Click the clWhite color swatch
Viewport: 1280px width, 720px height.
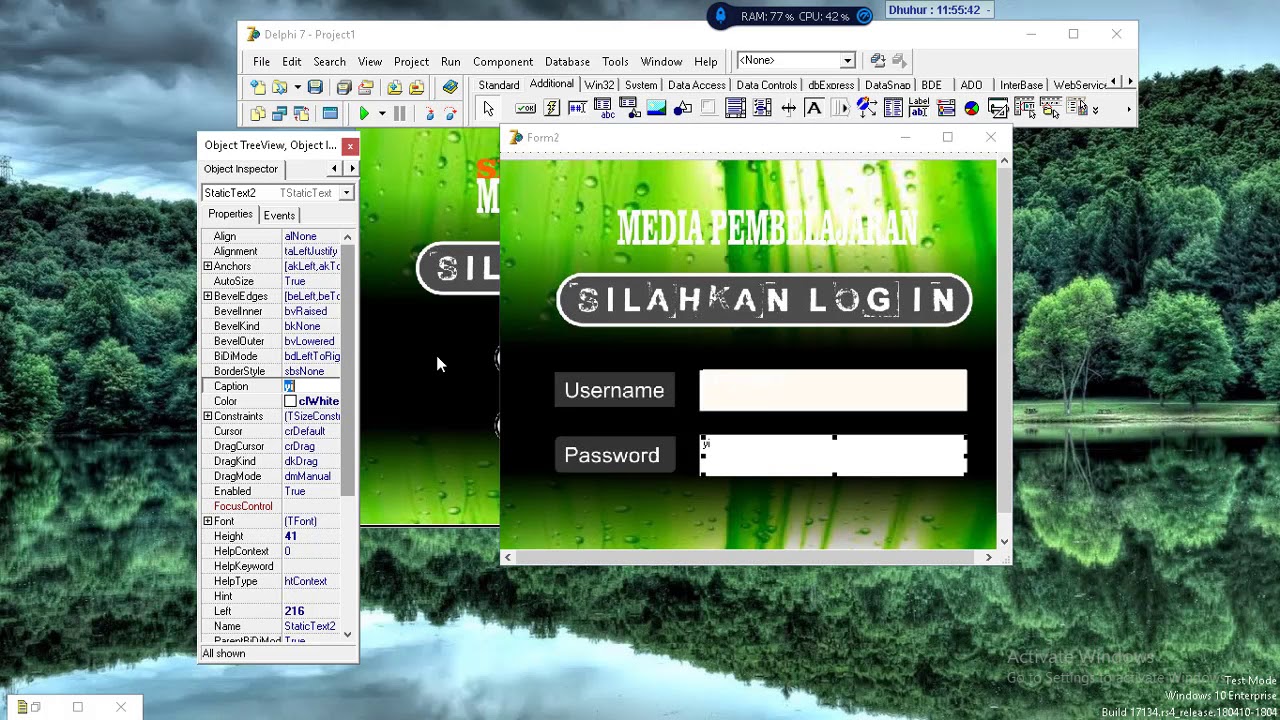click(x=290, y=401)
